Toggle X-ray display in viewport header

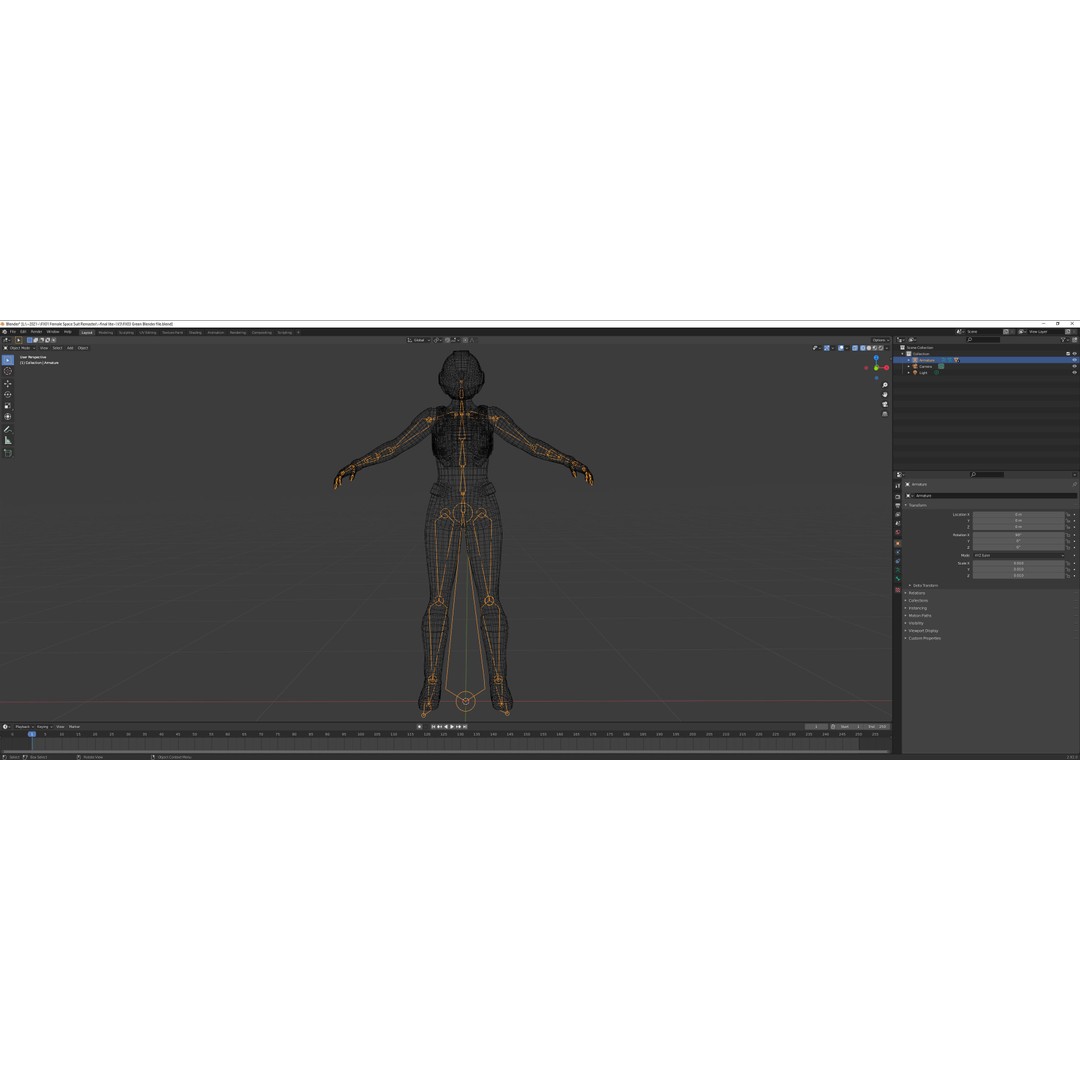point(855,348)
